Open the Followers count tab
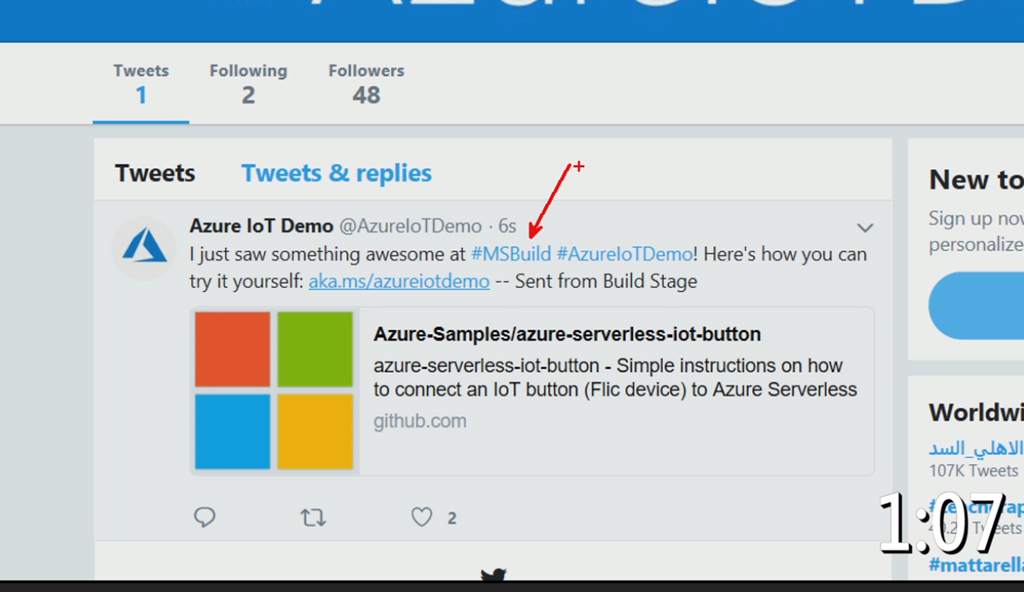Image resolution: width=1024 pixels, height=592 pixels. tap(366, 84)
